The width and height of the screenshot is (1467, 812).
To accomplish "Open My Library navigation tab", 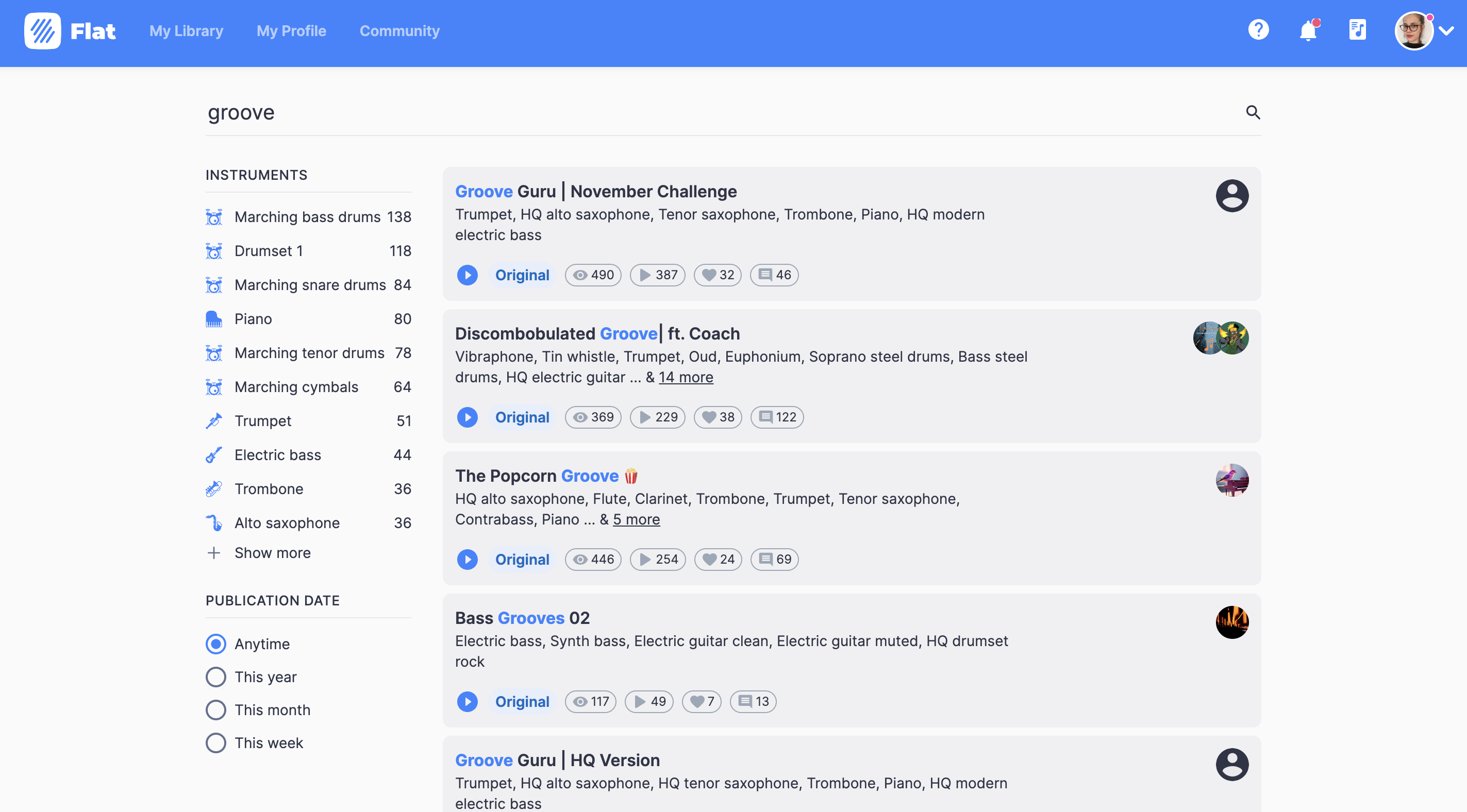I will (x=186, y=30).
